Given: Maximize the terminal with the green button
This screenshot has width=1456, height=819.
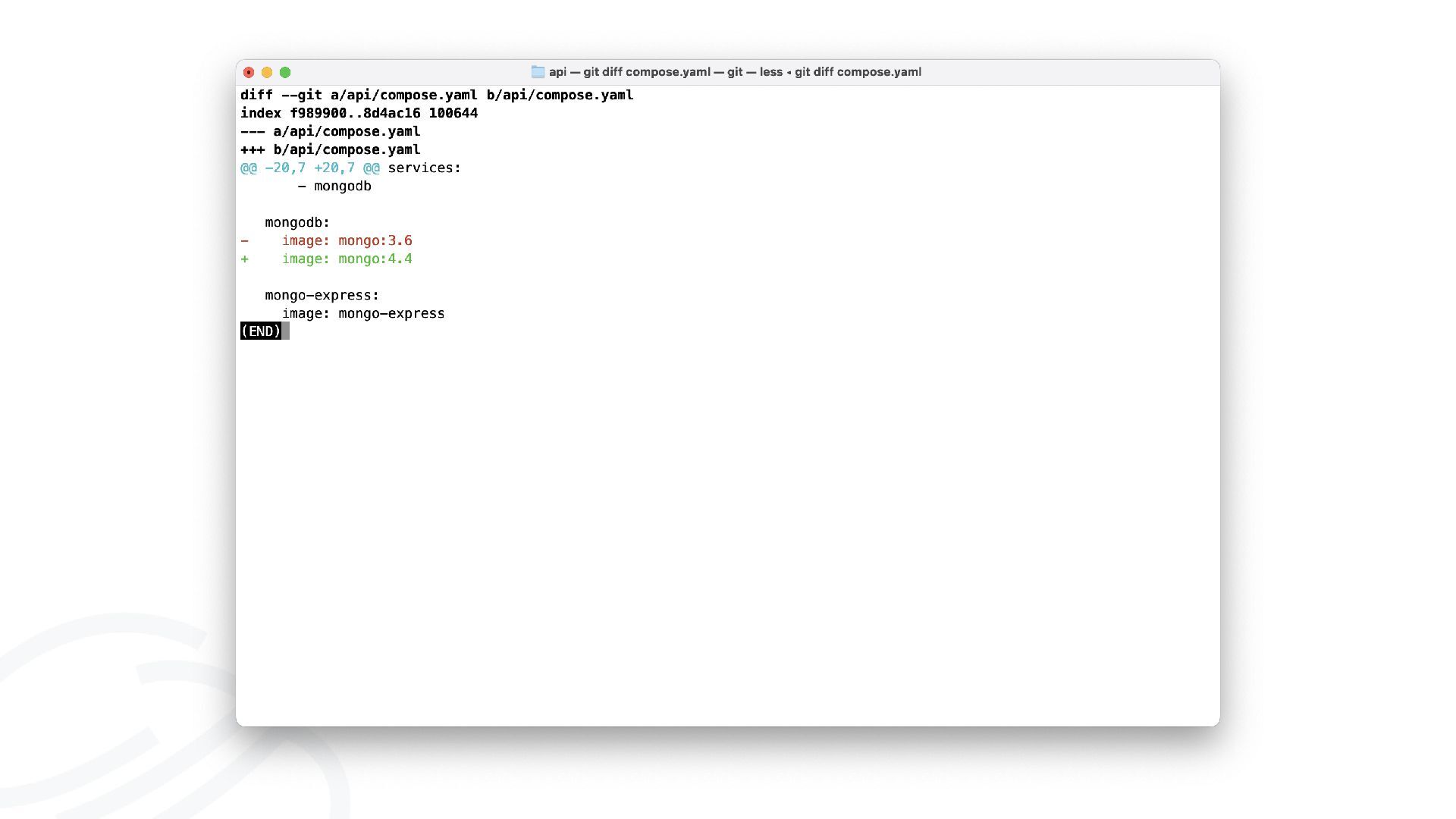Looking at the screenshot, I should point(285,72).
